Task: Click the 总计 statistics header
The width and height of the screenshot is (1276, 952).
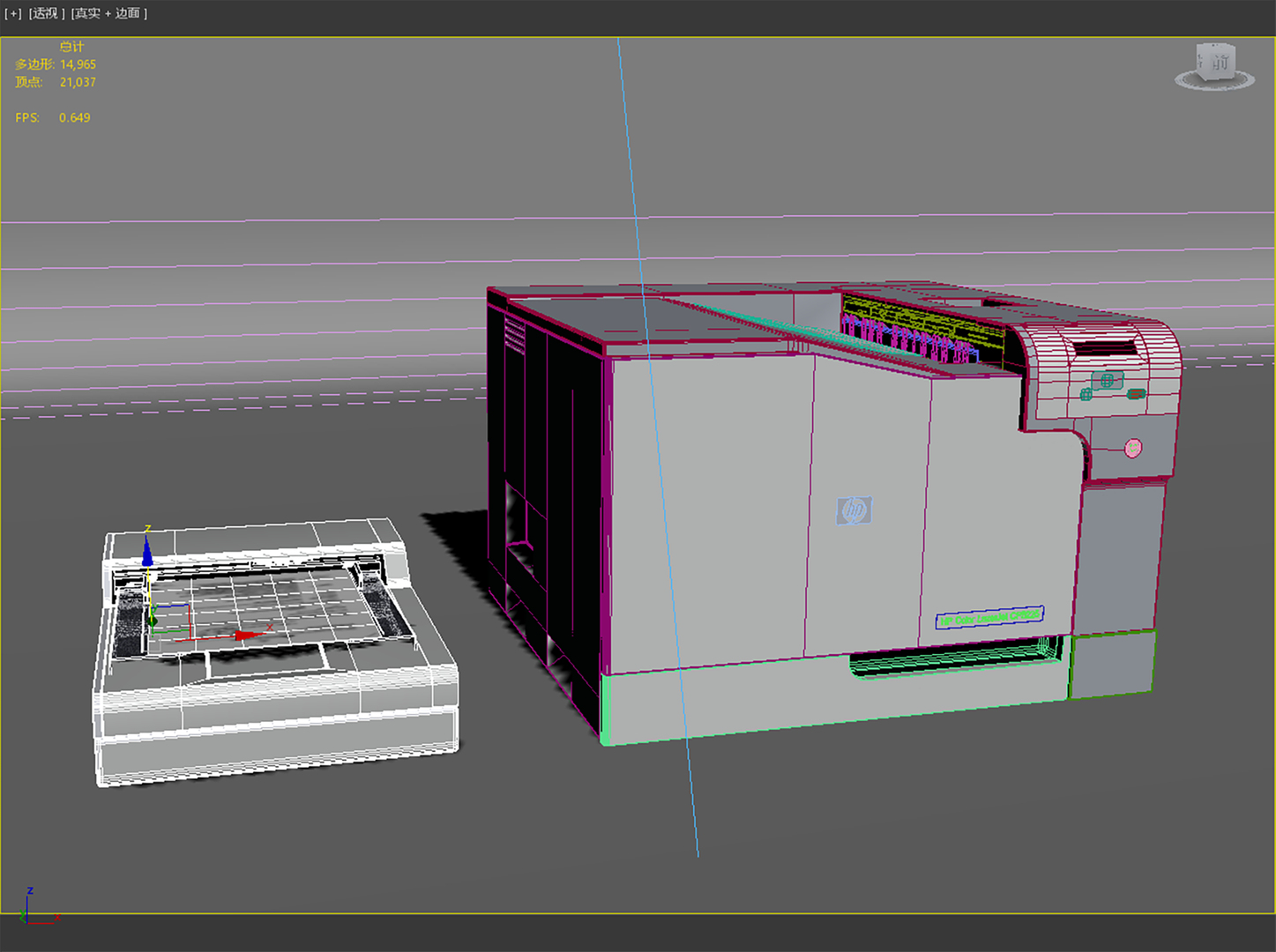Action: pyautogui.click(x=71, y=47)
